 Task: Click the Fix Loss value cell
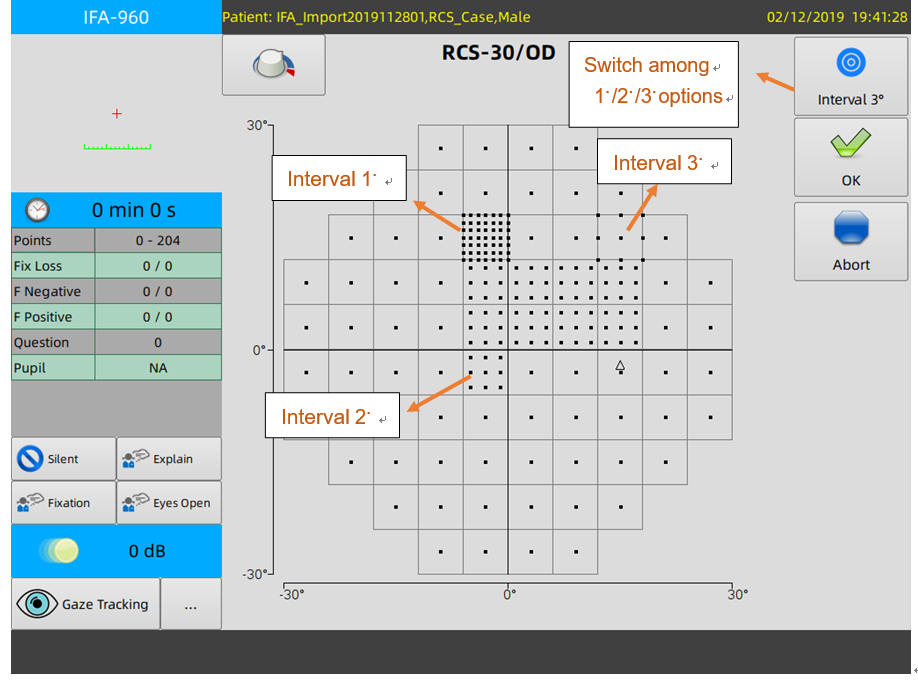pyautogui.click(x=158, y=266)
